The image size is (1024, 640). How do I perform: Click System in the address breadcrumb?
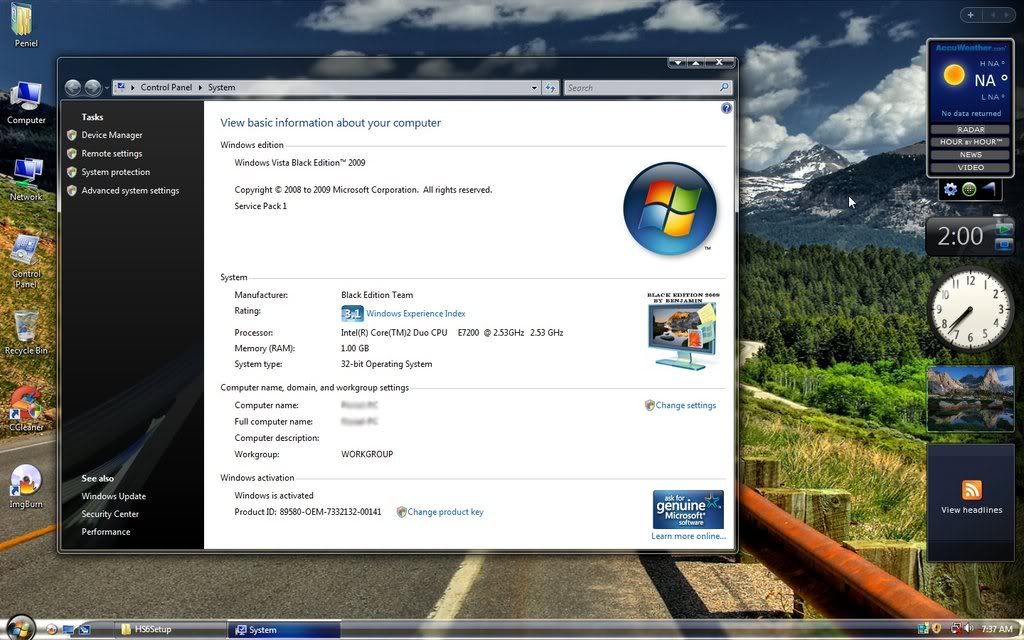coord(221,88)
